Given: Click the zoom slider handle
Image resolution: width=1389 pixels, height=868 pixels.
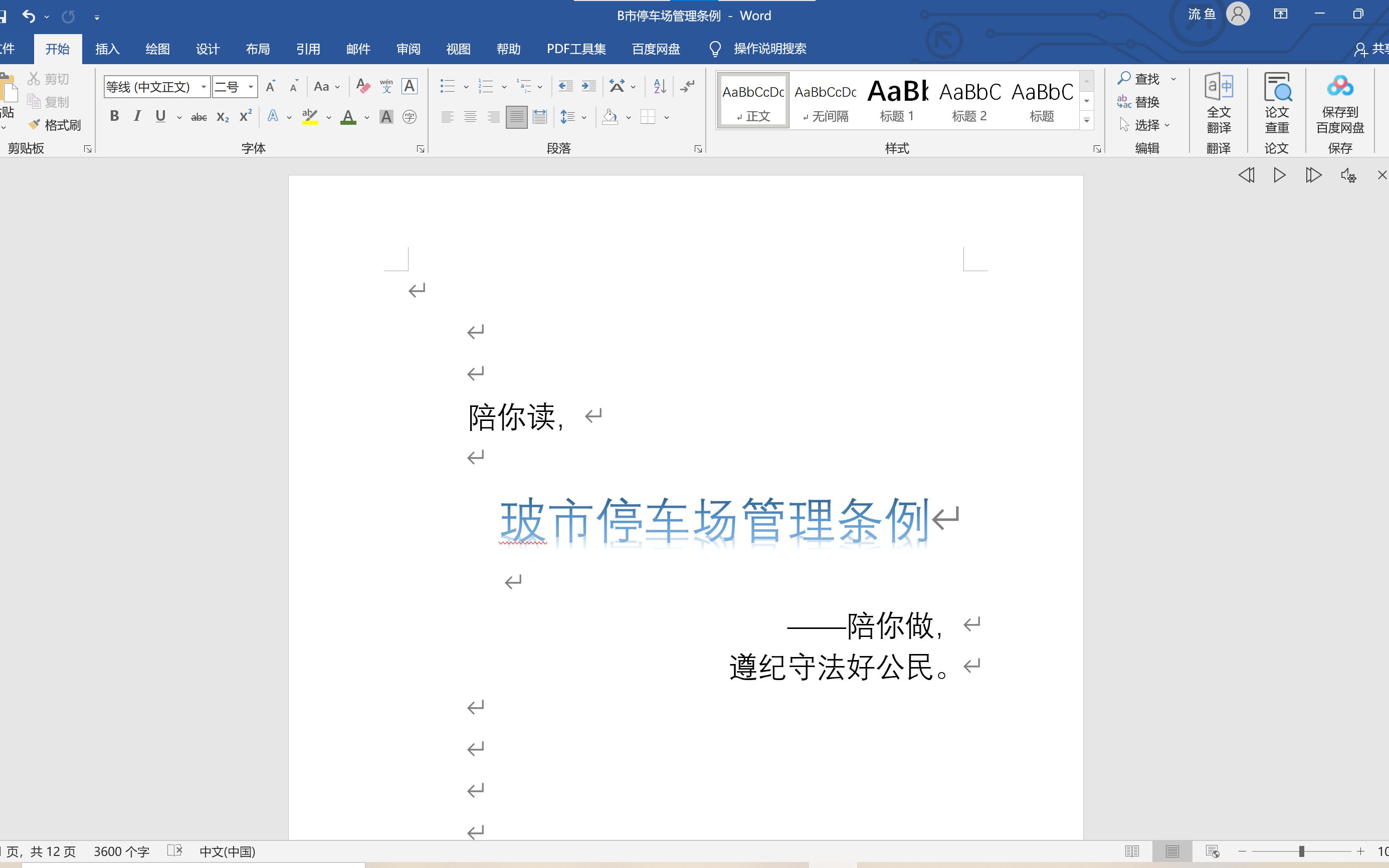Looking at the screenshot, I should (x=1301, y=851).
